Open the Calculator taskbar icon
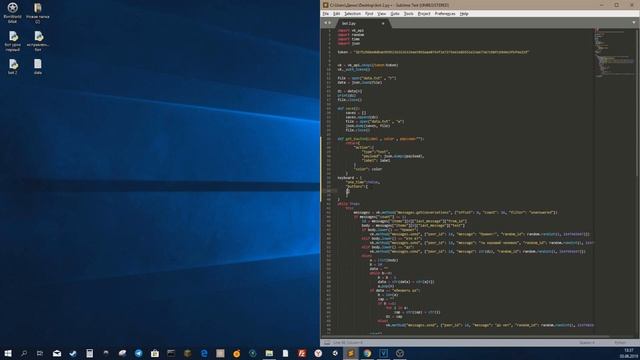 tap(89, 353)
